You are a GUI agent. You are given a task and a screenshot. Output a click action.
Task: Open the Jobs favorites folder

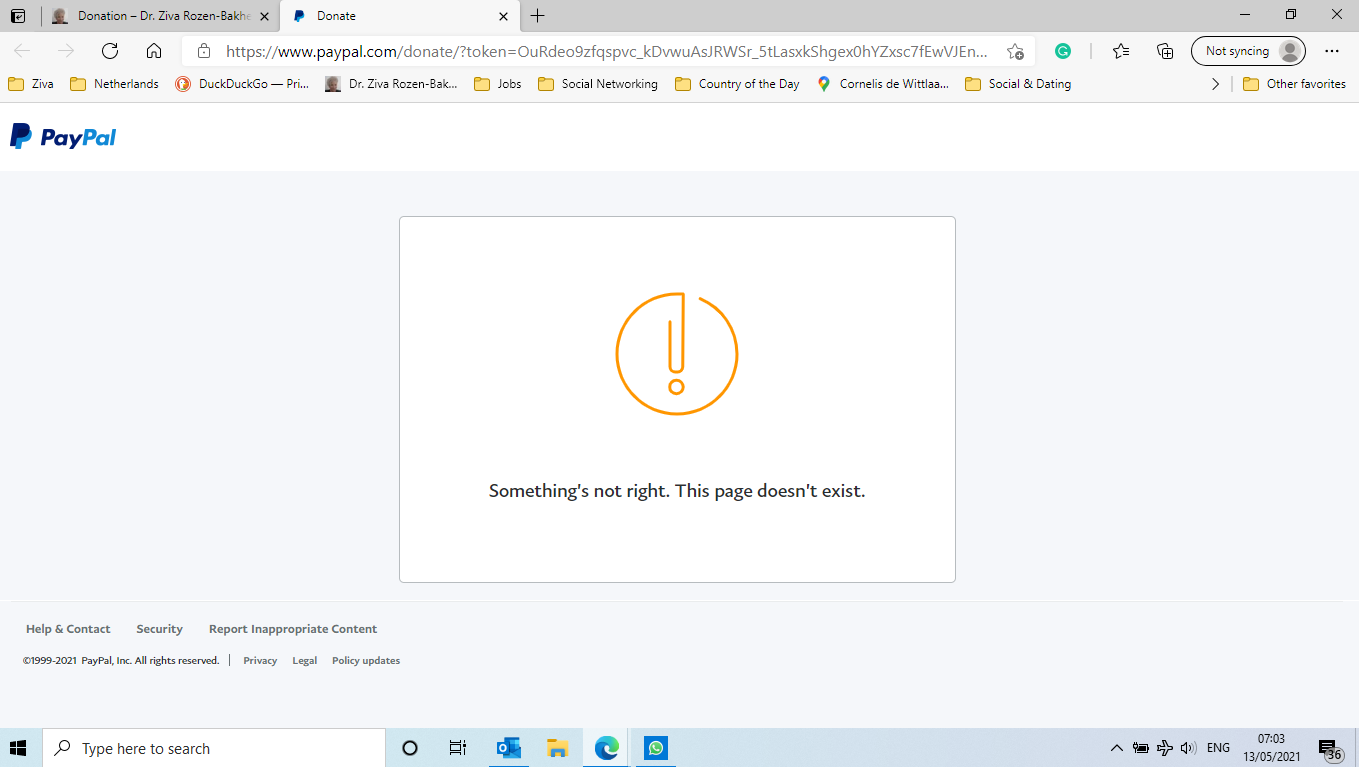pyautogui.click(x=498, y=84)
